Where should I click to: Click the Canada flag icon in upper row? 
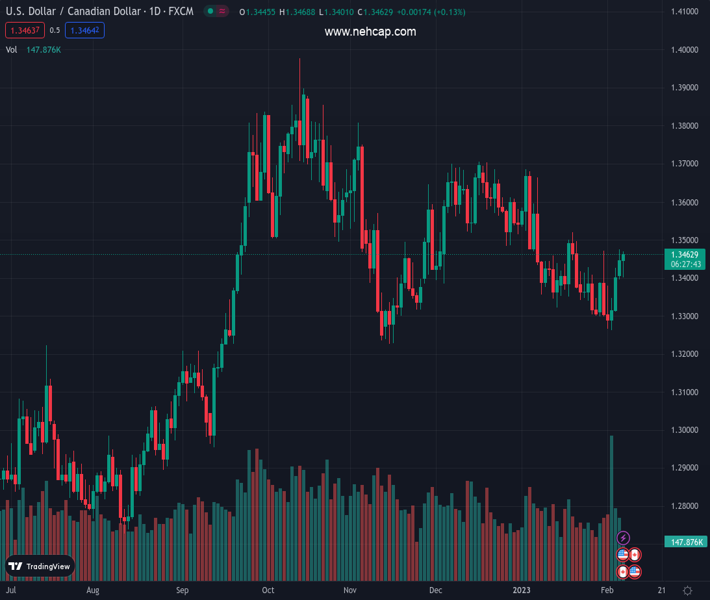(635, 555)
